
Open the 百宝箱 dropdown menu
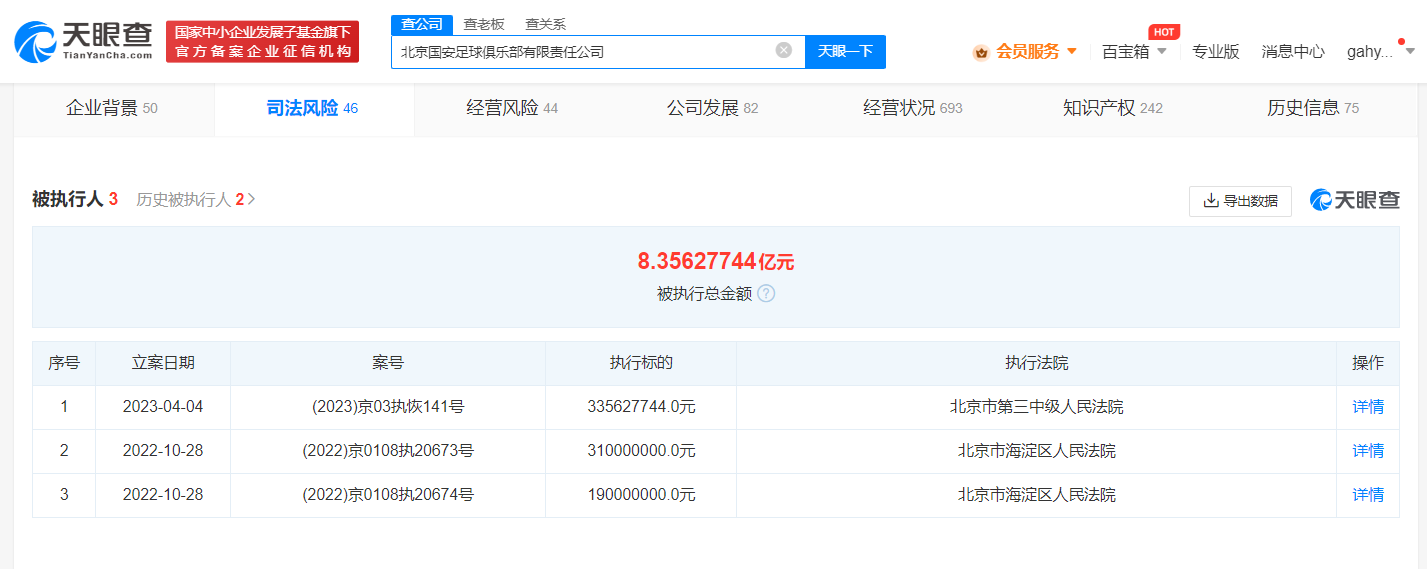point(1134,52)
